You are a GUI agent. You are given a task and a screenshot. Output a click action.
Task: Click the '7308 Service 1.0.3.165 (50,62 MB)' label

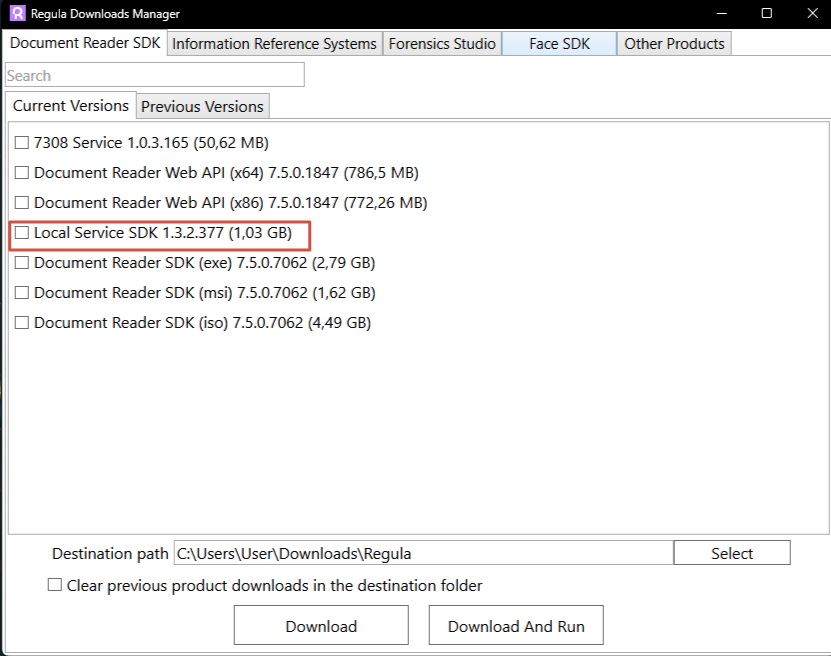[x=151, y=143]
